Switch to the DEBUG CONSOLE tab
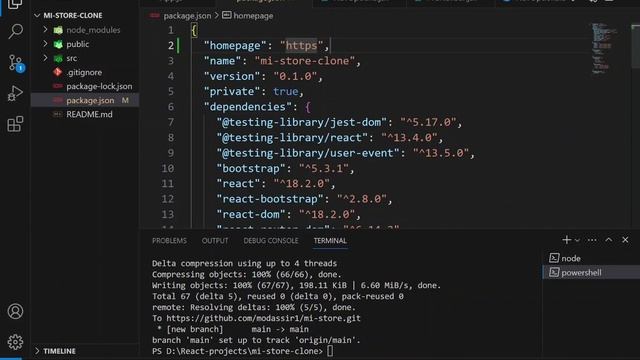This screenshot has height=360, width=640. (271, 241)
